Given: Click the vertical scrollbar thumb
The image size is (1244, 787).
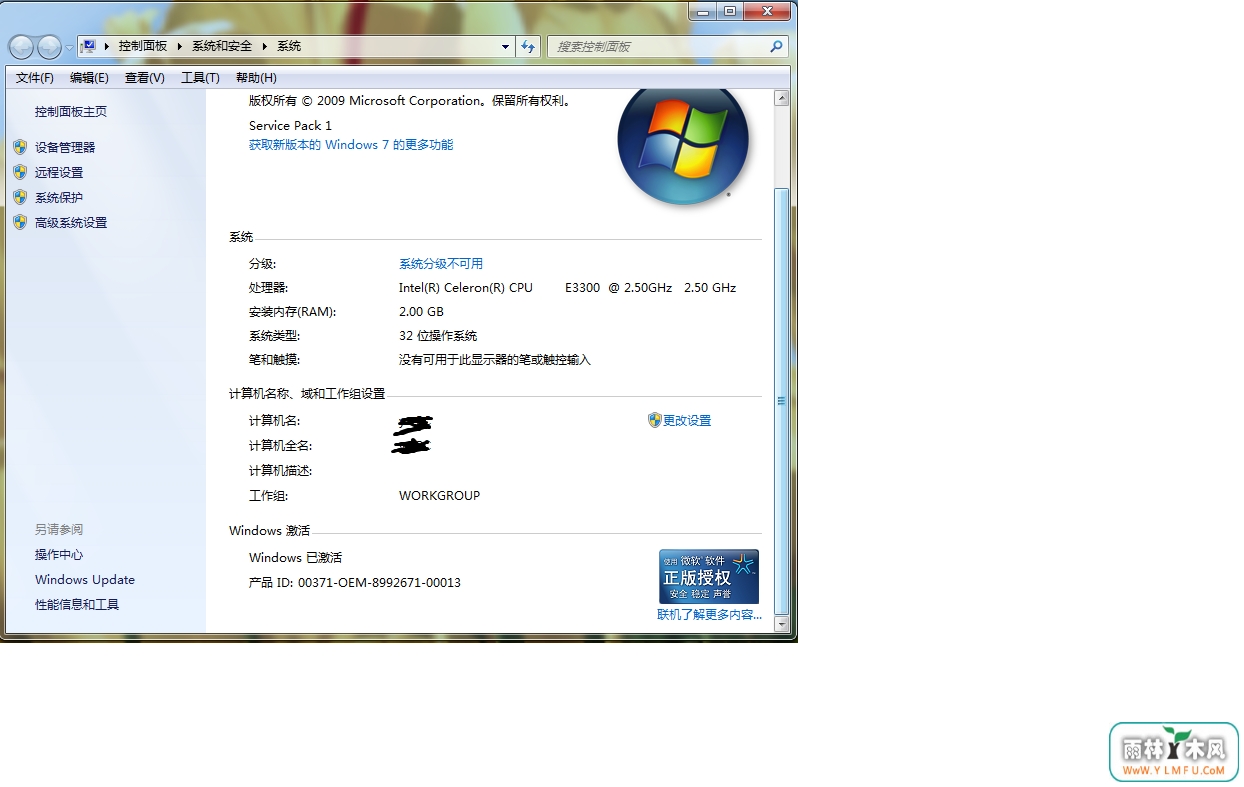Looking at the screenshot, I should pos(782,400).
